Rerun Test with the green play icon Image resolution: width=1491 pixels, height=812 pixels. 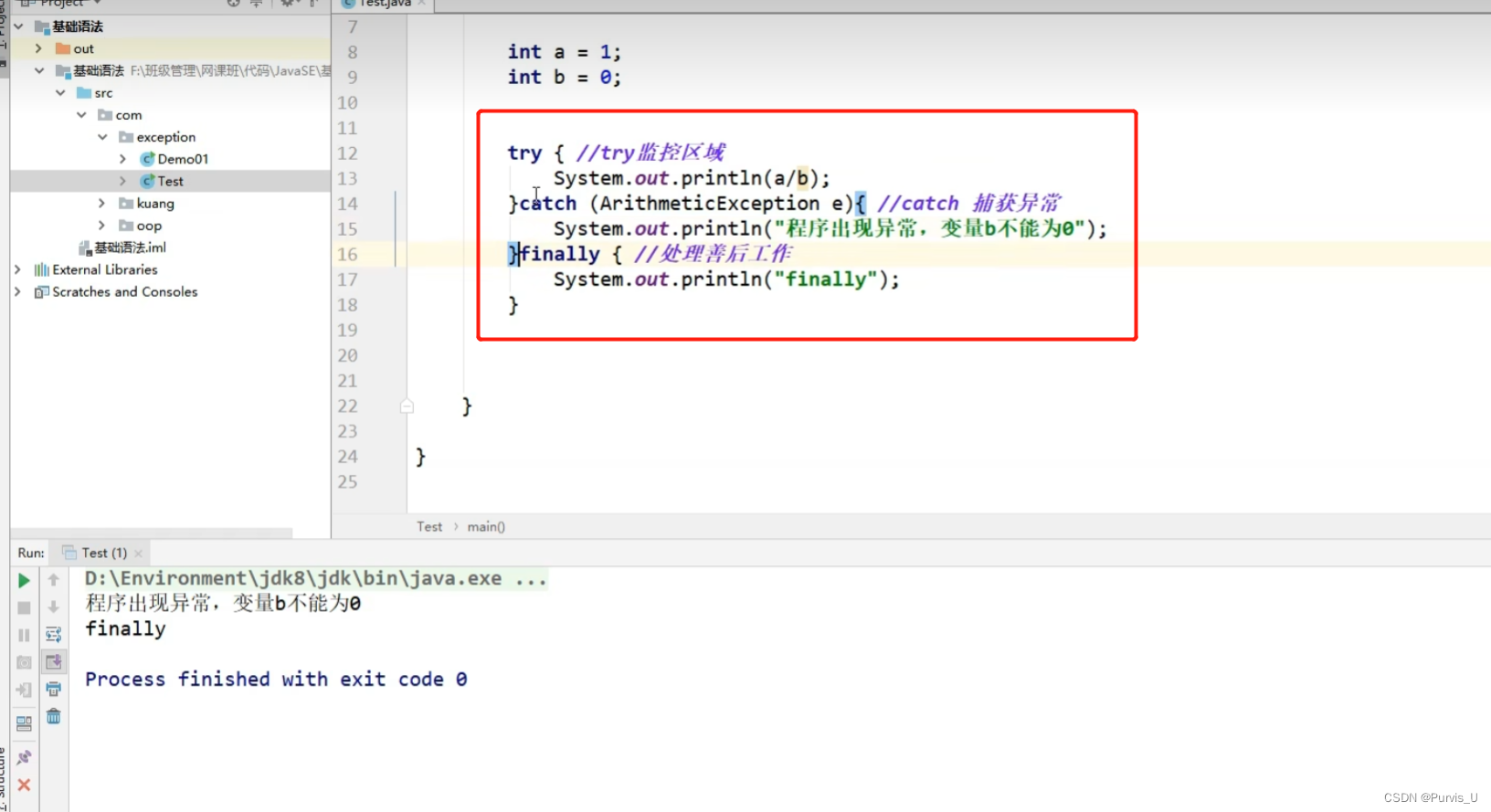24,580
